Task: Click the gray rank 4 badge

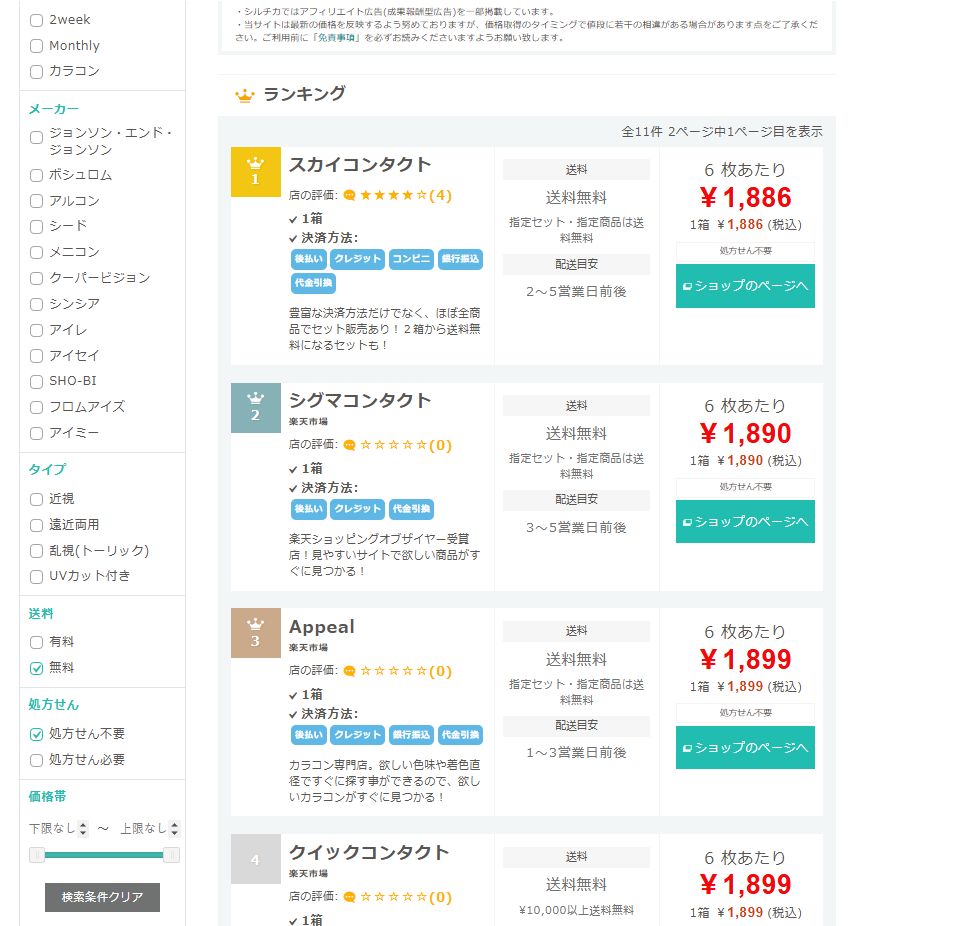Action: [x=255, y=859]
